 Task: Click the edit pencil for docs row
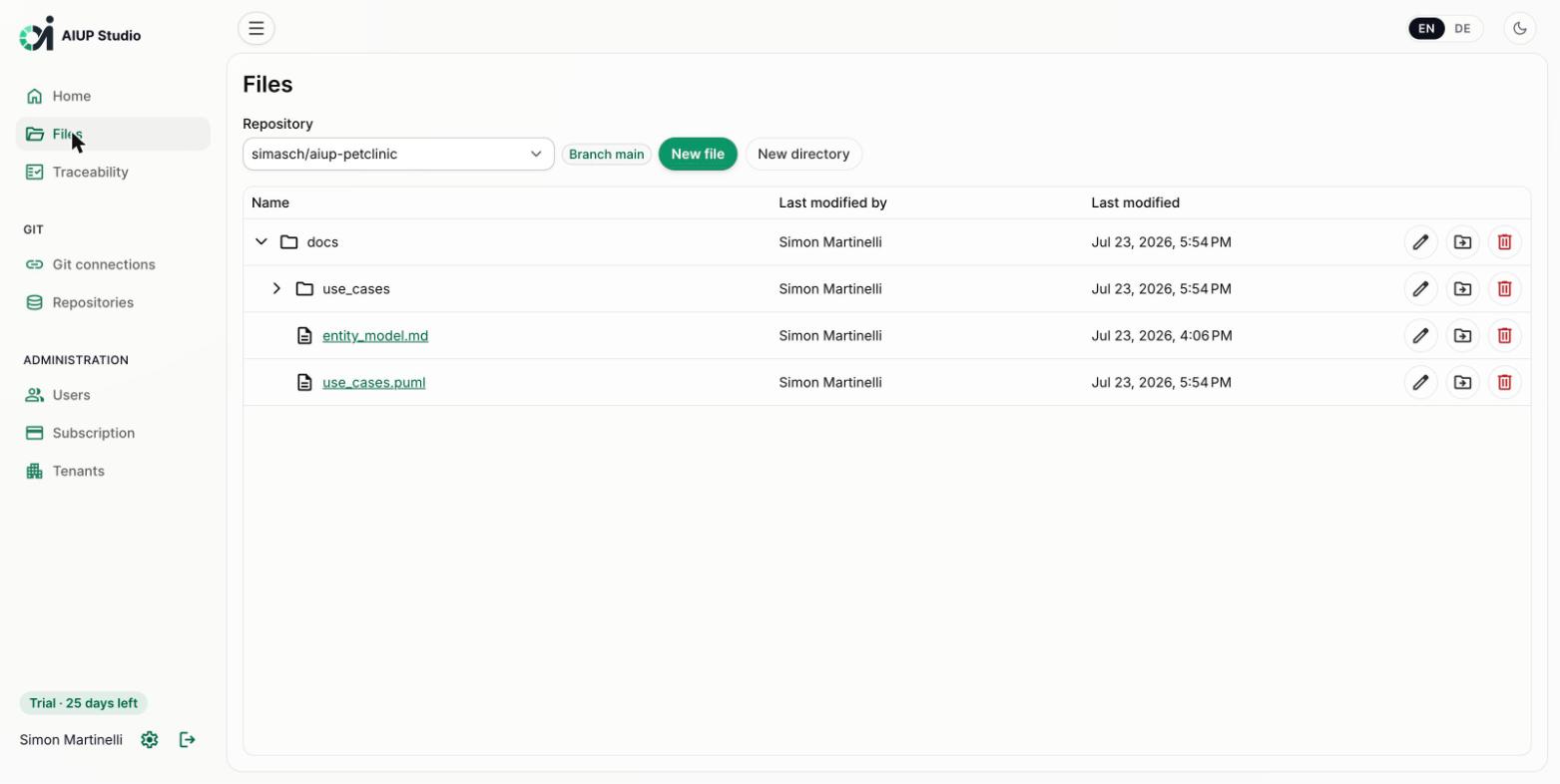pyautogui.click(x=1420, y=242)
